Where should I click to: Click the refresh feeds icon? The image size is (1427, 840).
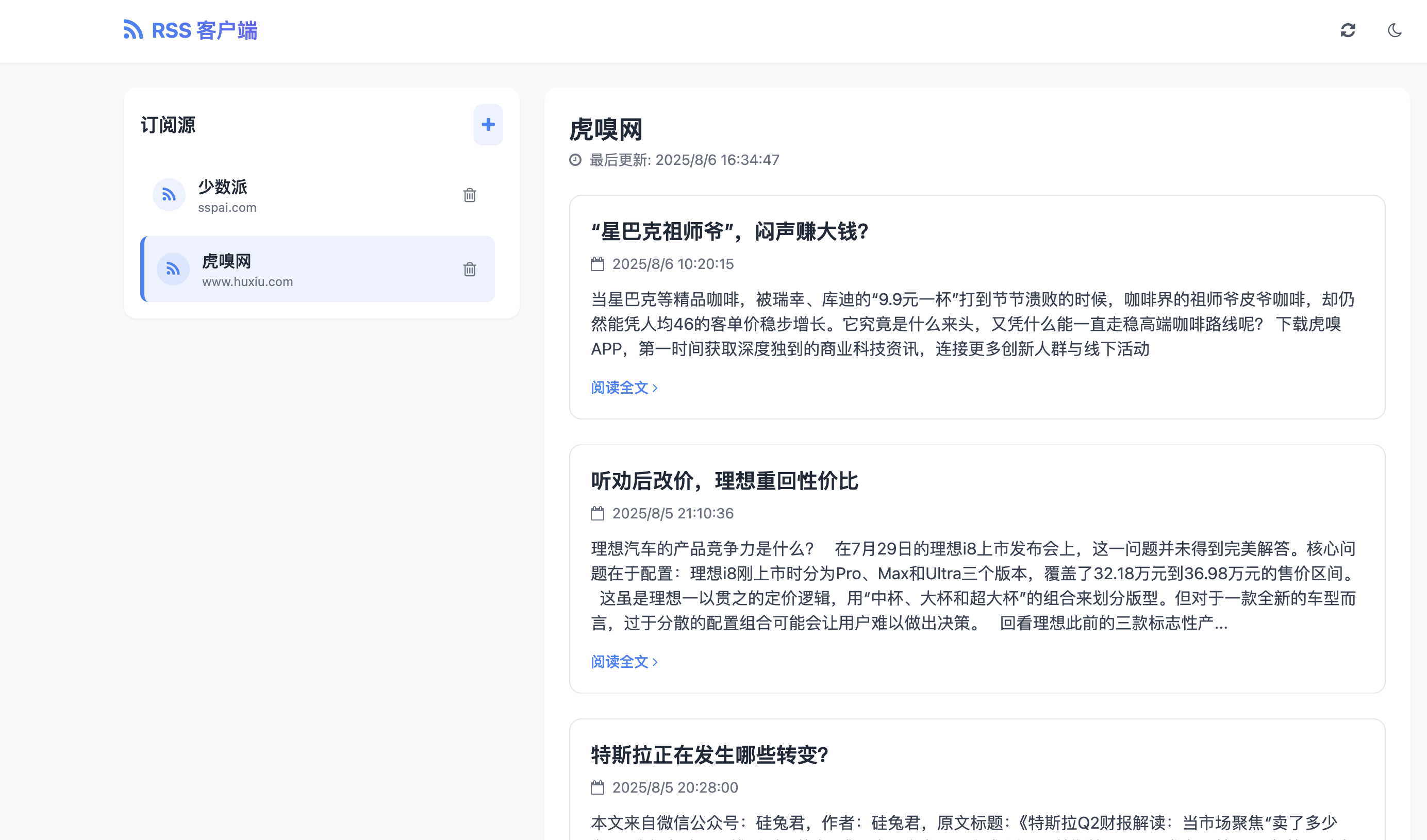[x=1348, y=30]
